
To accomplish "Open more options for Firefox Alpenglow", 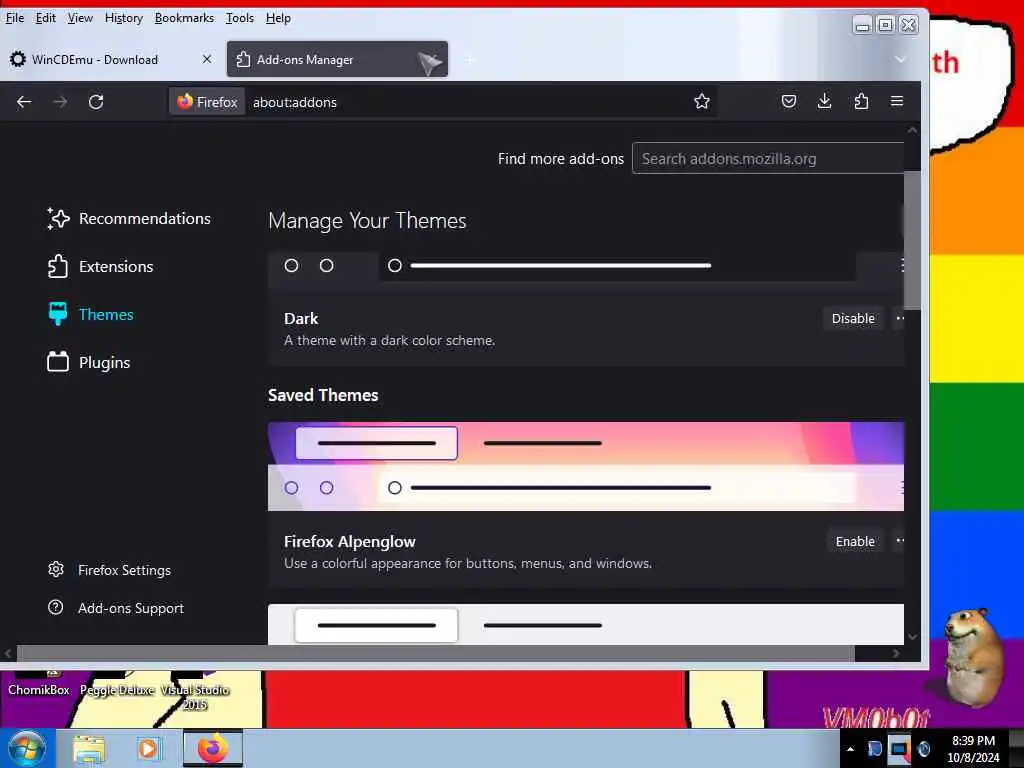I will 900,541.
